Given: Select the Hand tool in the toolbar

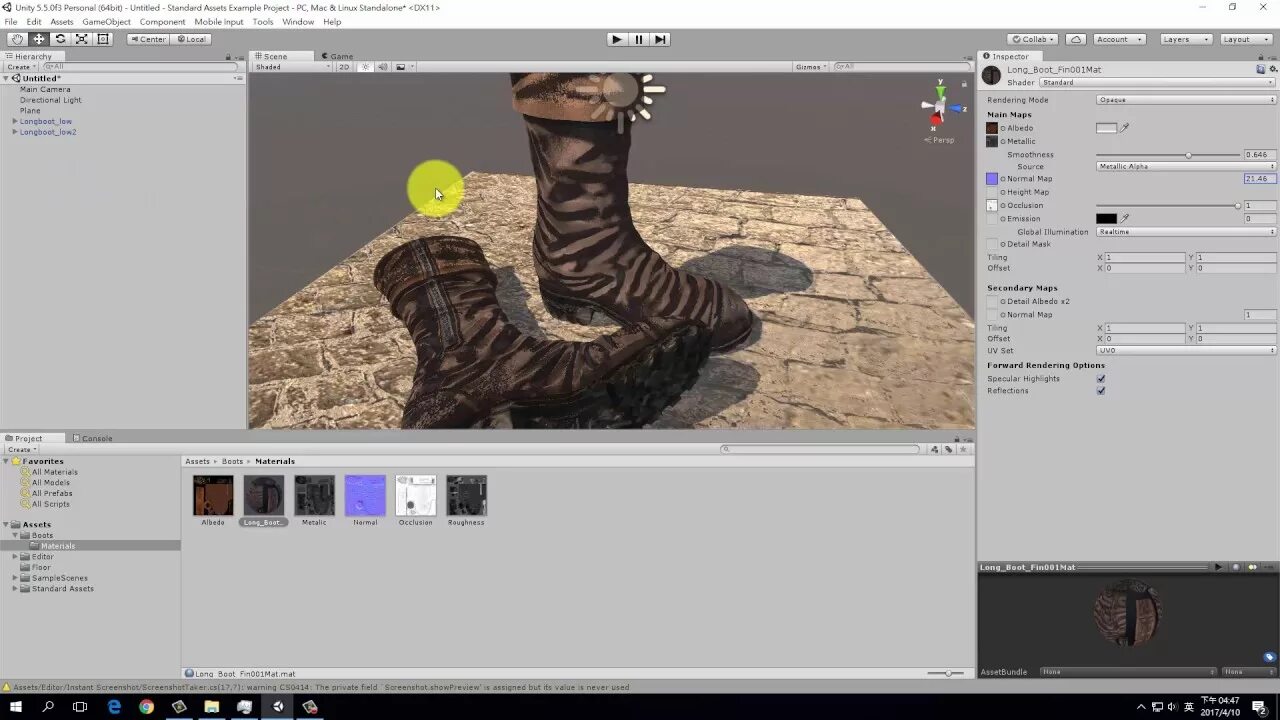Looking at the screenshot, I should click(17, 39).
